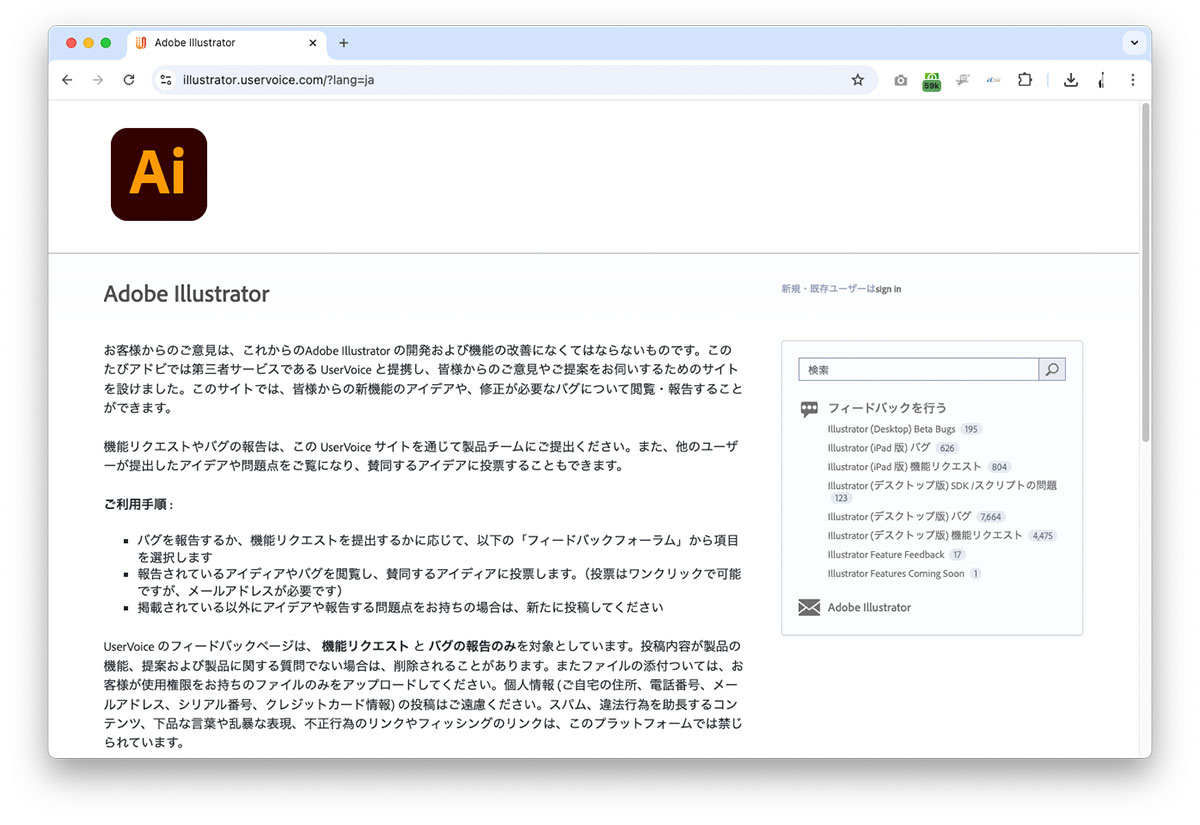Click the Adobe Illustrator contact link
Viewport: 1200px width, 825px height.
pos(869,607)
